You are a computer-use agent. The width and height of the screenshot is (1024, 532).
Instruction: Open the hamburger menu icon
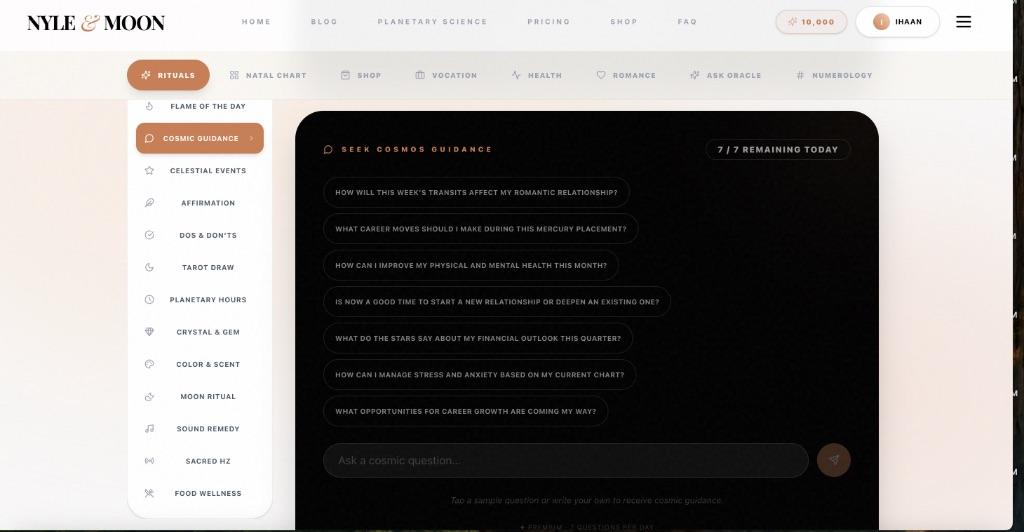pyautogui.click(x=963, y=22)
